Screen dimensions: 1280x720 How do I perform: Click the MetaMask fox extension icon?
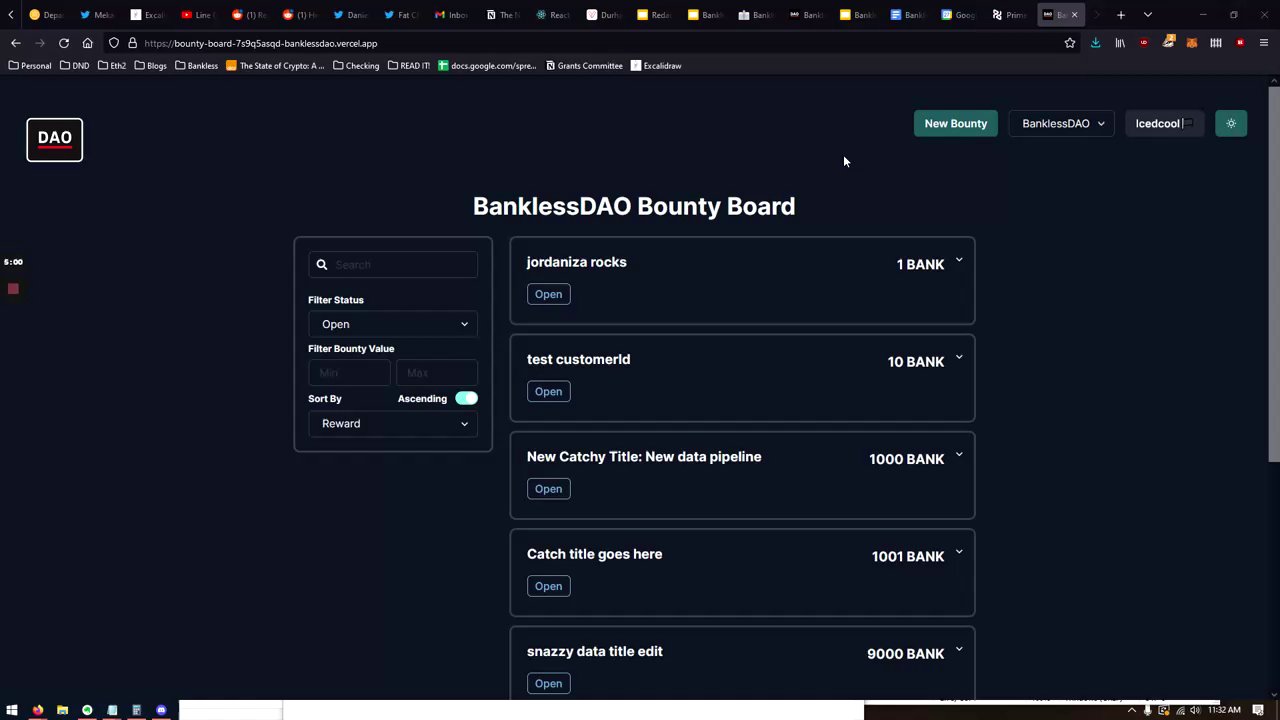click(x=1192, y=43)
